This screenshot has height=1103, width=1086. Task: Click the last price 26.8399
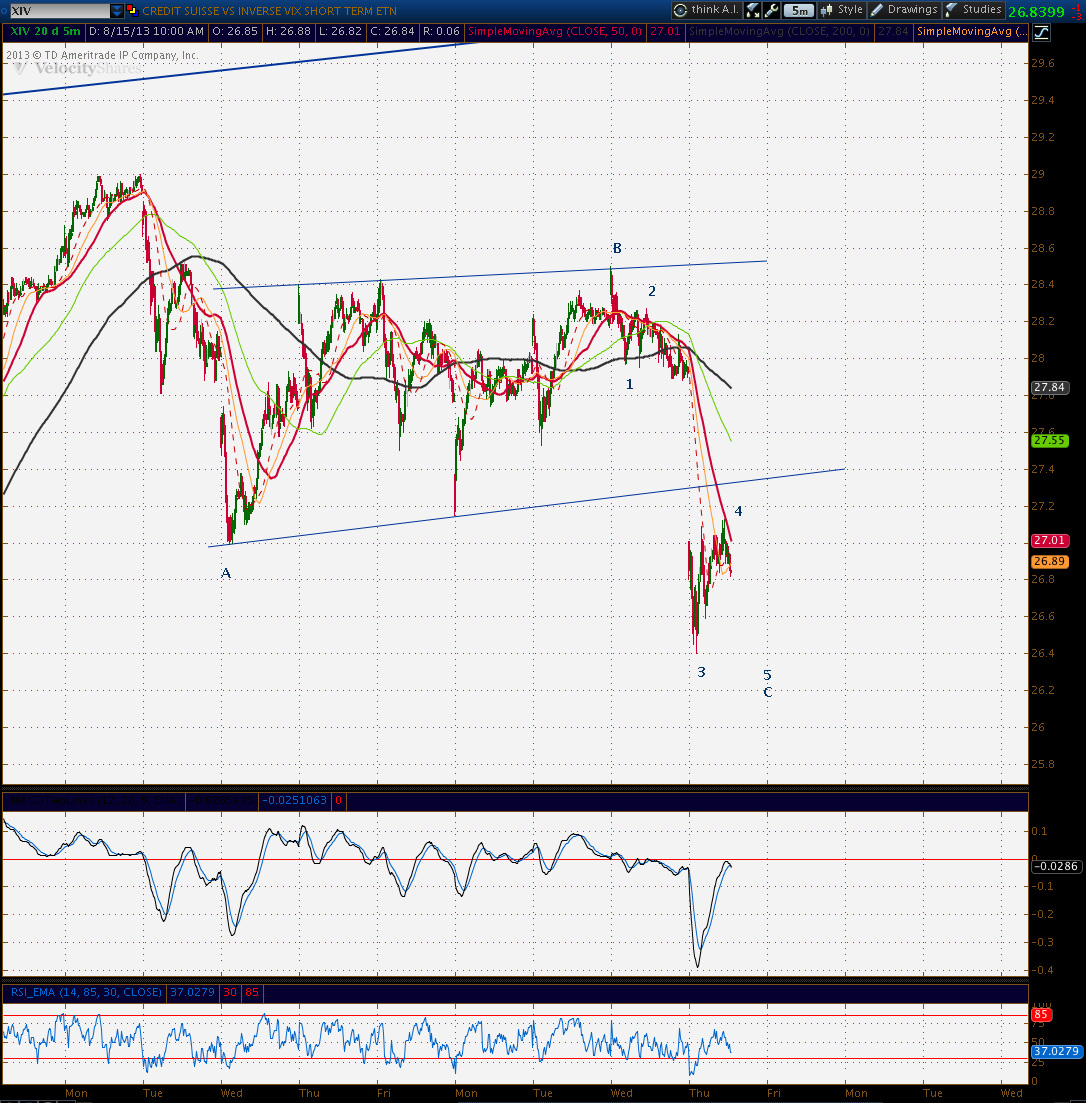[x=1036, y=12]
